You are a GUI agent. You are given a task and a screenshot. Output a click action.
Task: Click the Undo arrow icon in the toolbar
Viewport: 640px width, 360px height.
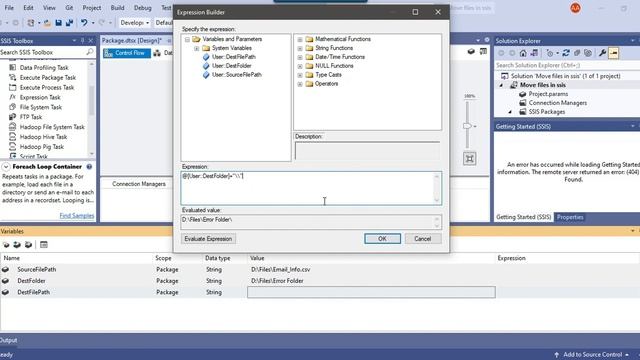[84, 23]
